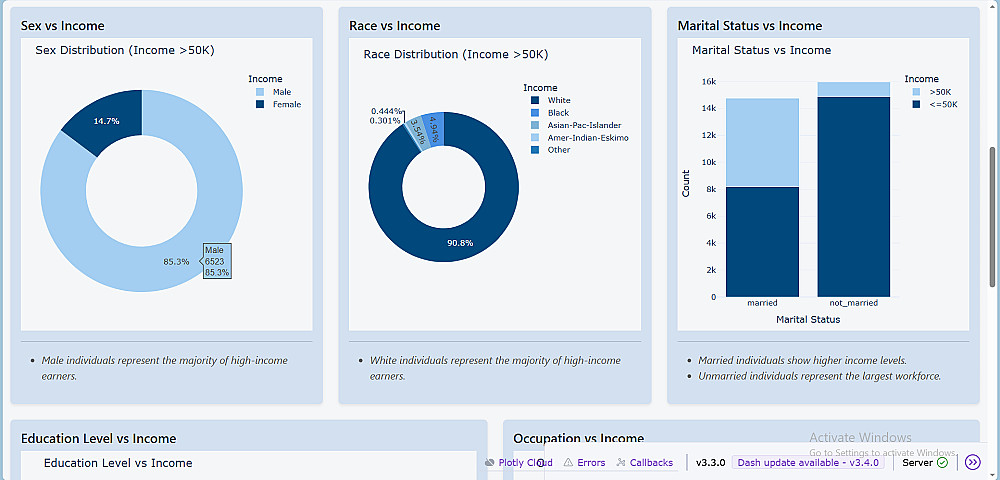Click the Male legend color swatch

coord(260,92)
